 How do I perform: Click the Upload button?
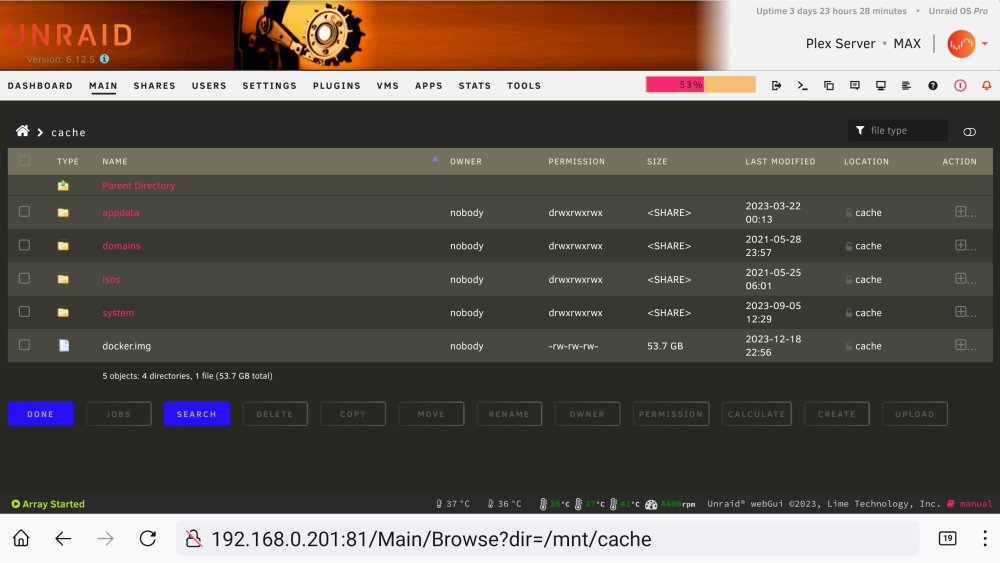tap(915, 414)
